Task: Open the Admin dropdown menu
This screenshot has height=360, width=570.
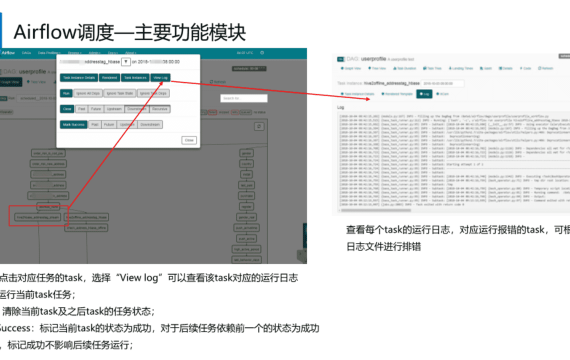Action: 95,53
